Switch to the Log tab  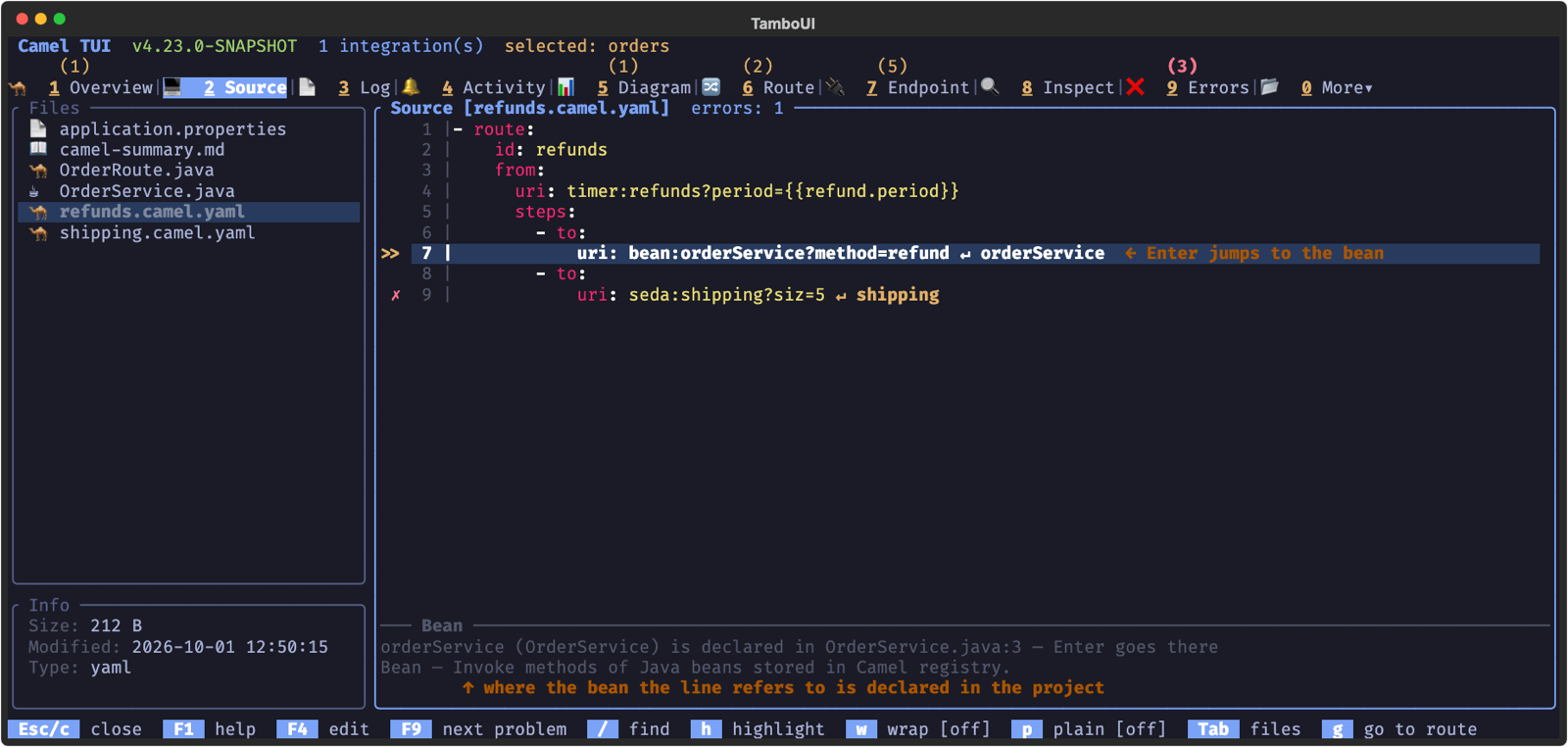pyautogui.click(x=365, y=88)
